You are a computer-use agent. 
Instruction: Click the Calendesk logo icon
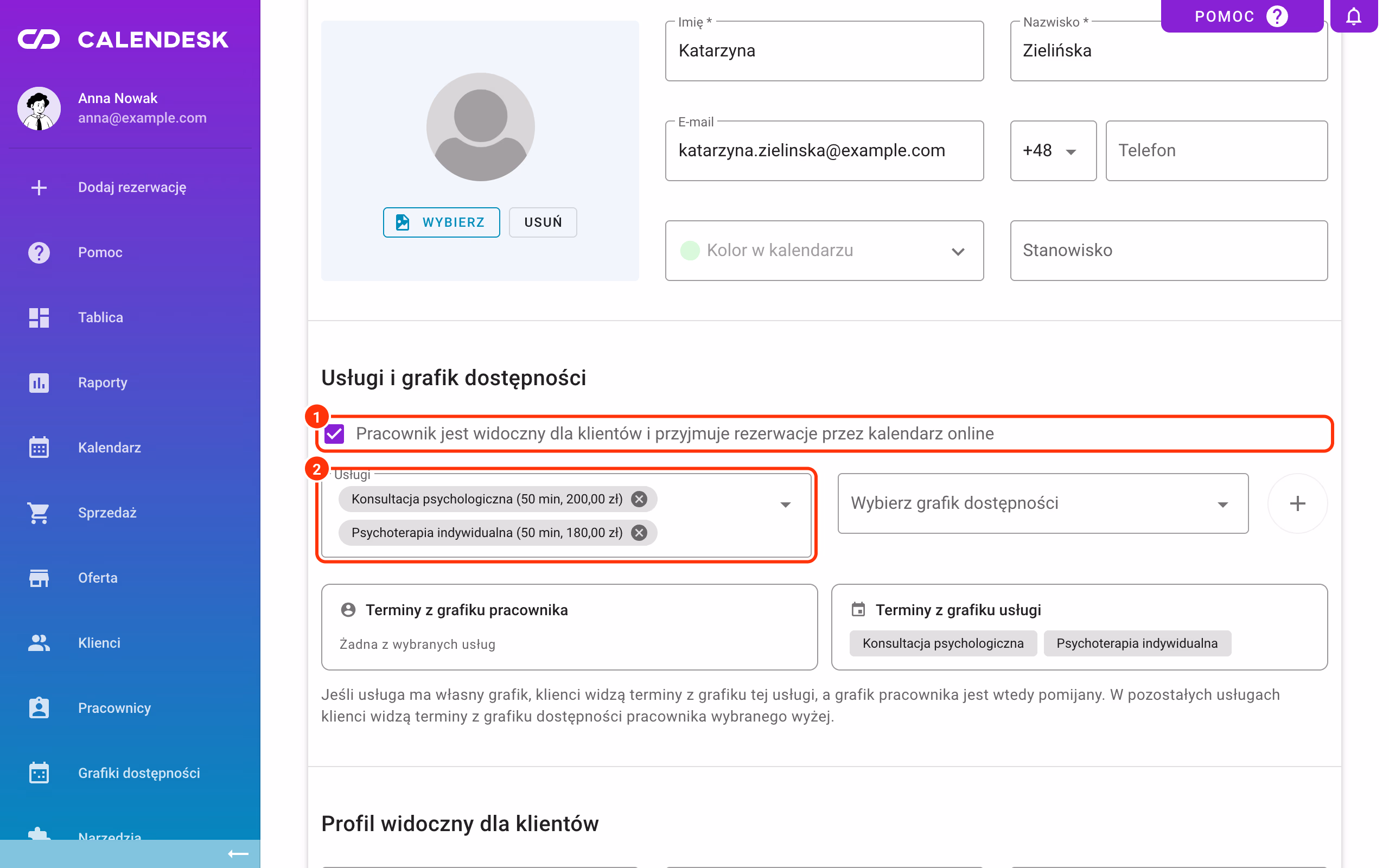(x=39, y=39)
